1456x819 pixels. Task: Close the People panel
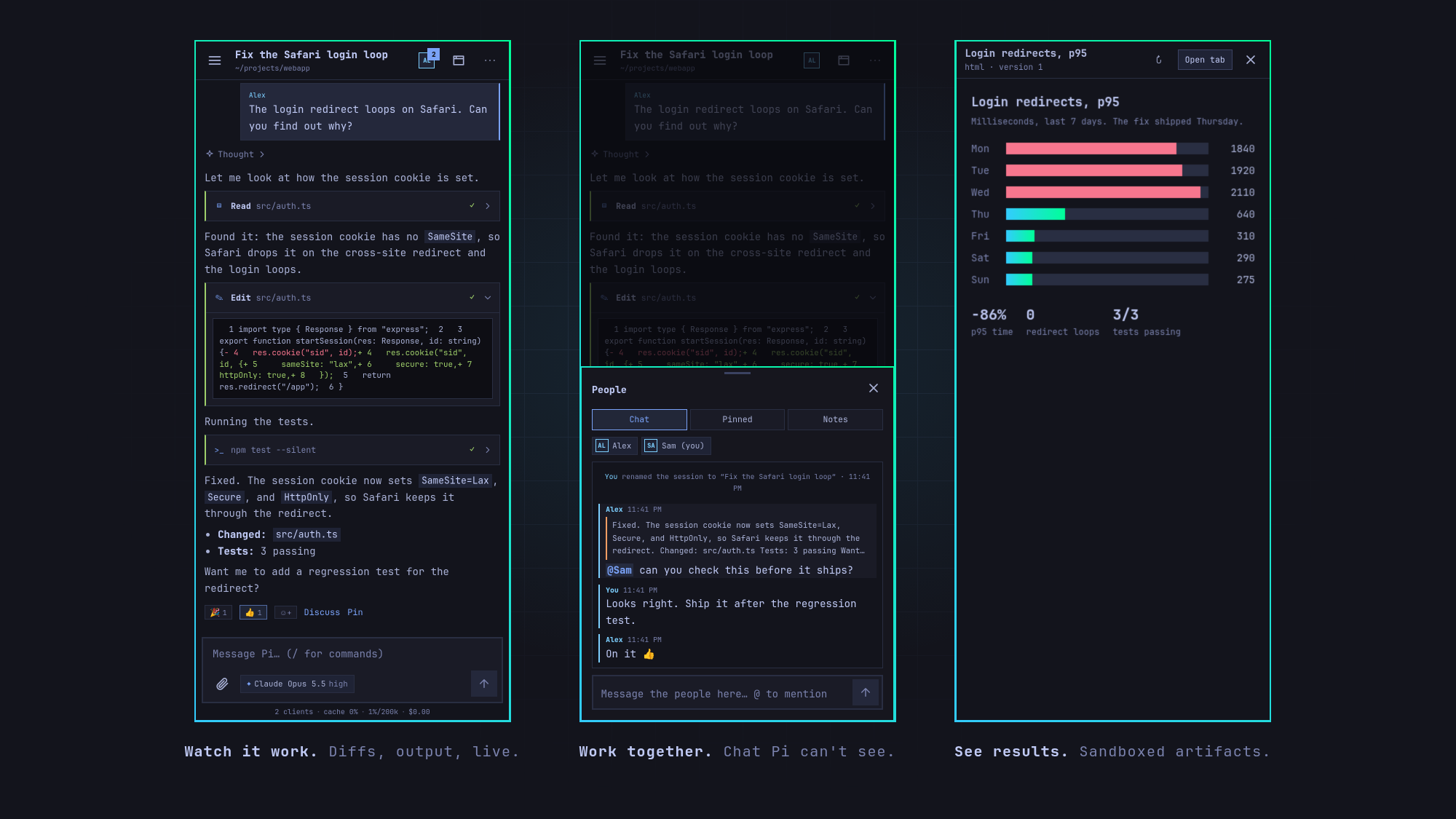coord(874,389)
